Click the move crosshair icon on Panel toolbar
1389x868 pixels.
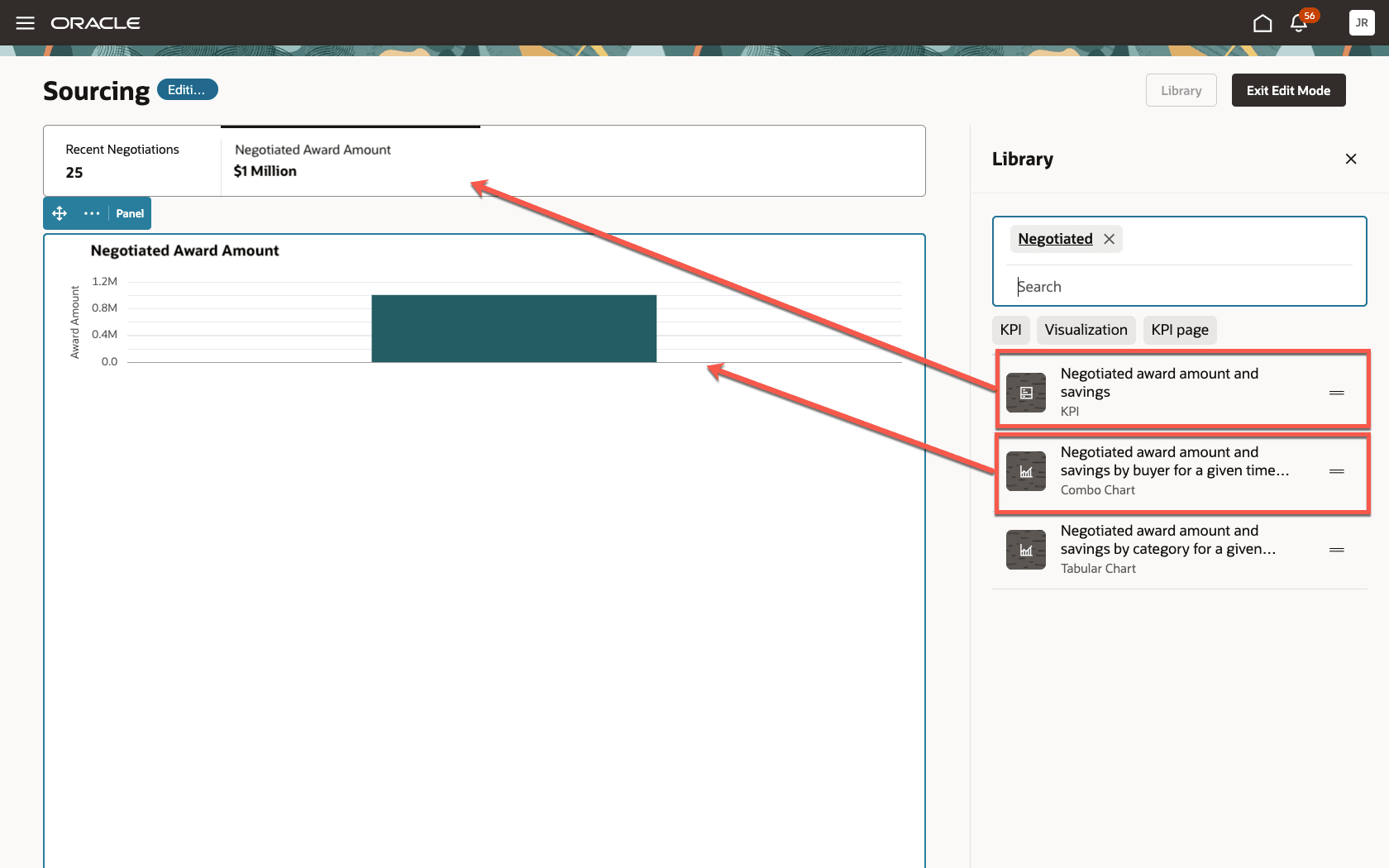(x=59, y=213)
